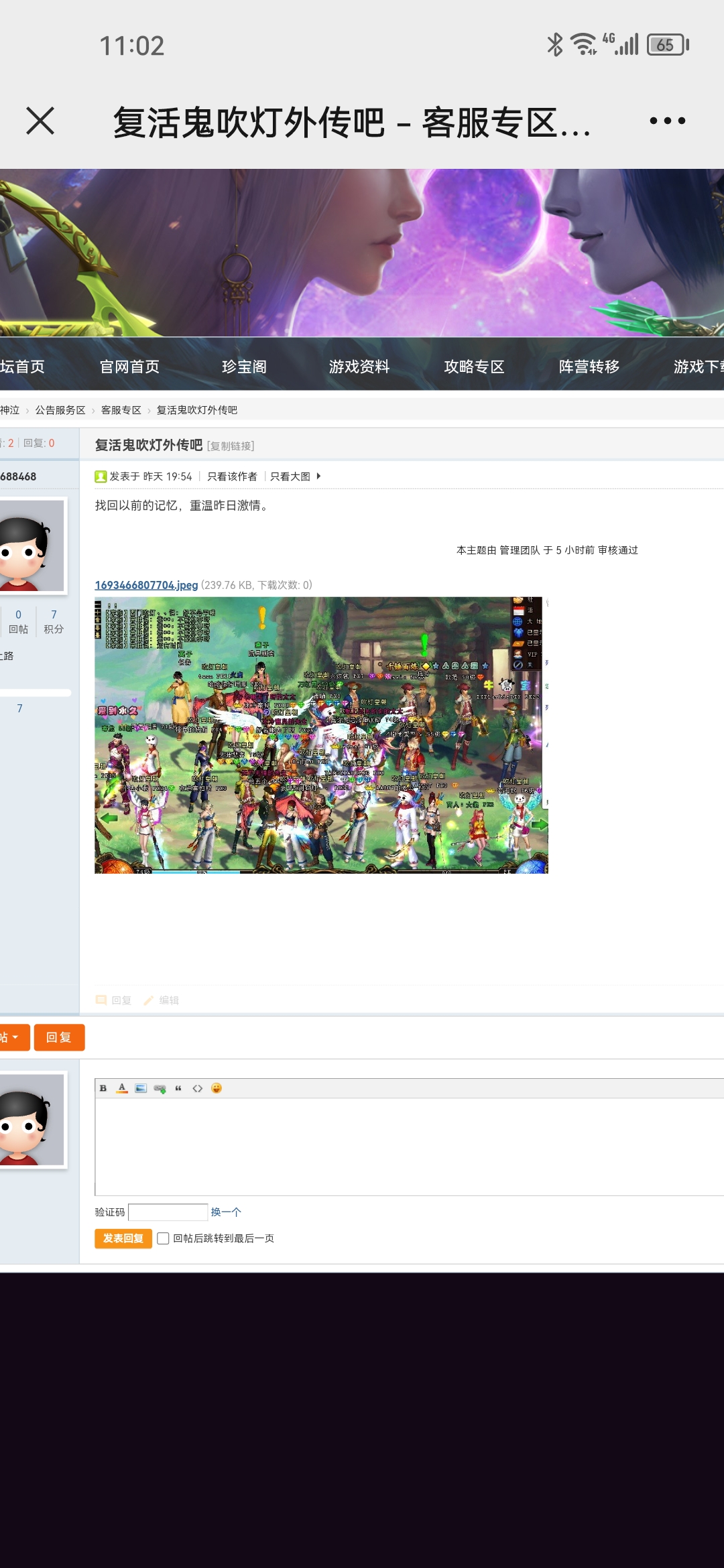This screenshot has height=1568, width=724.
Task: Open the 阵营转移 nav tab
Action: click(x=589, y=367)
